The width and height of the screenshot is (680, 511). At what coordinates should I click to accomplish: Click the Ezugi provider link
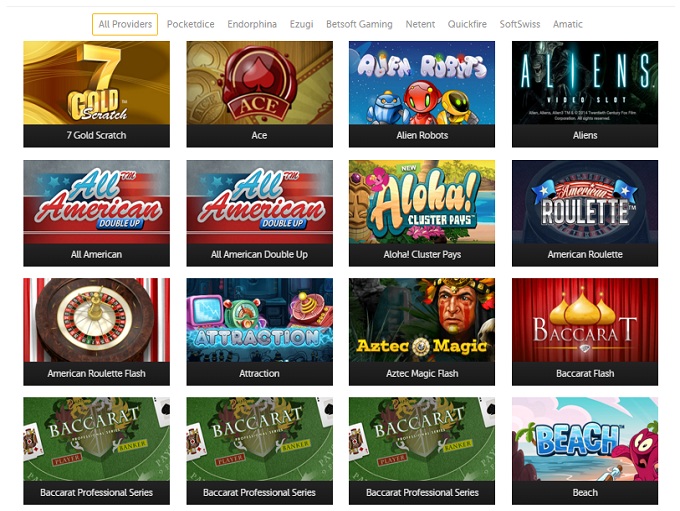[x=301, y=24]
